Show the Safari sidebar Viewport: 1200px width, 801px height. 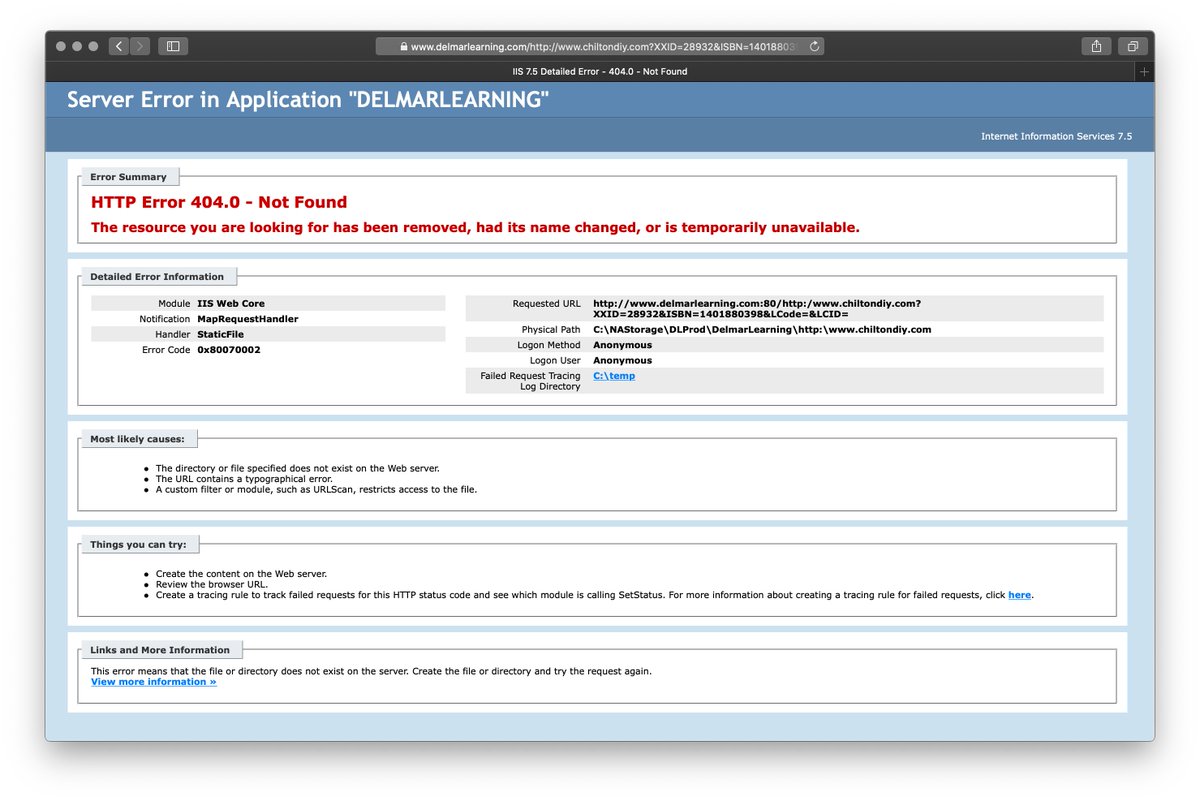[173, 46]
